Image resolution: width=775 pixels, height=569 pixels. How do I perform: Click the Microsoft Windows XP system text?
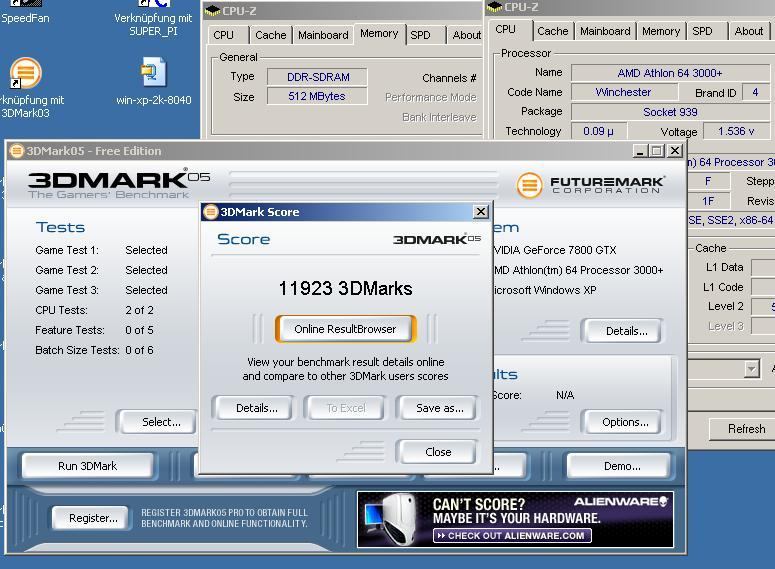tap(545, 290)
